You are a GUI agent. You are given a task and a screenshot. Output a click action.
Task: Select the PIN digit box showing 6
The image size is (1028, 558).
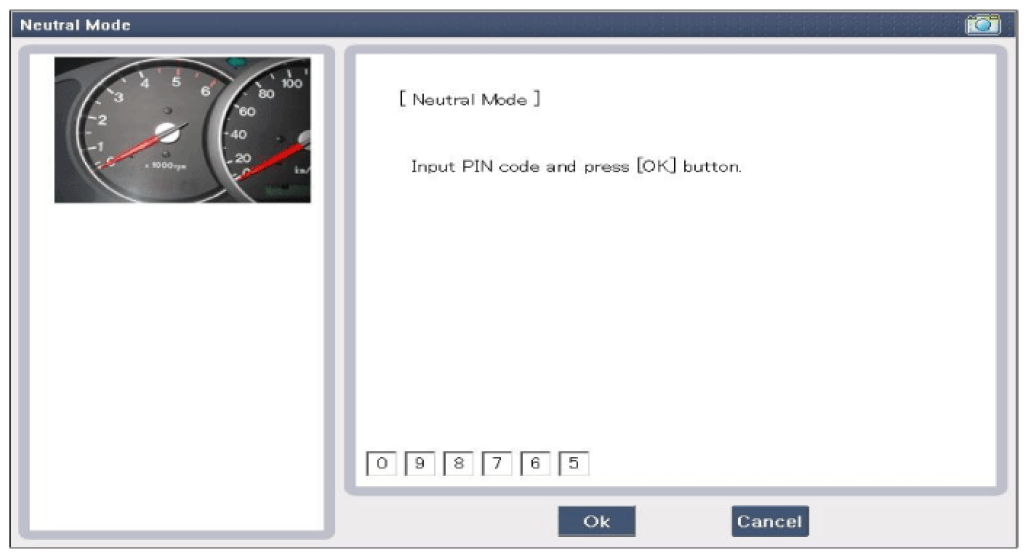(535, 464)
